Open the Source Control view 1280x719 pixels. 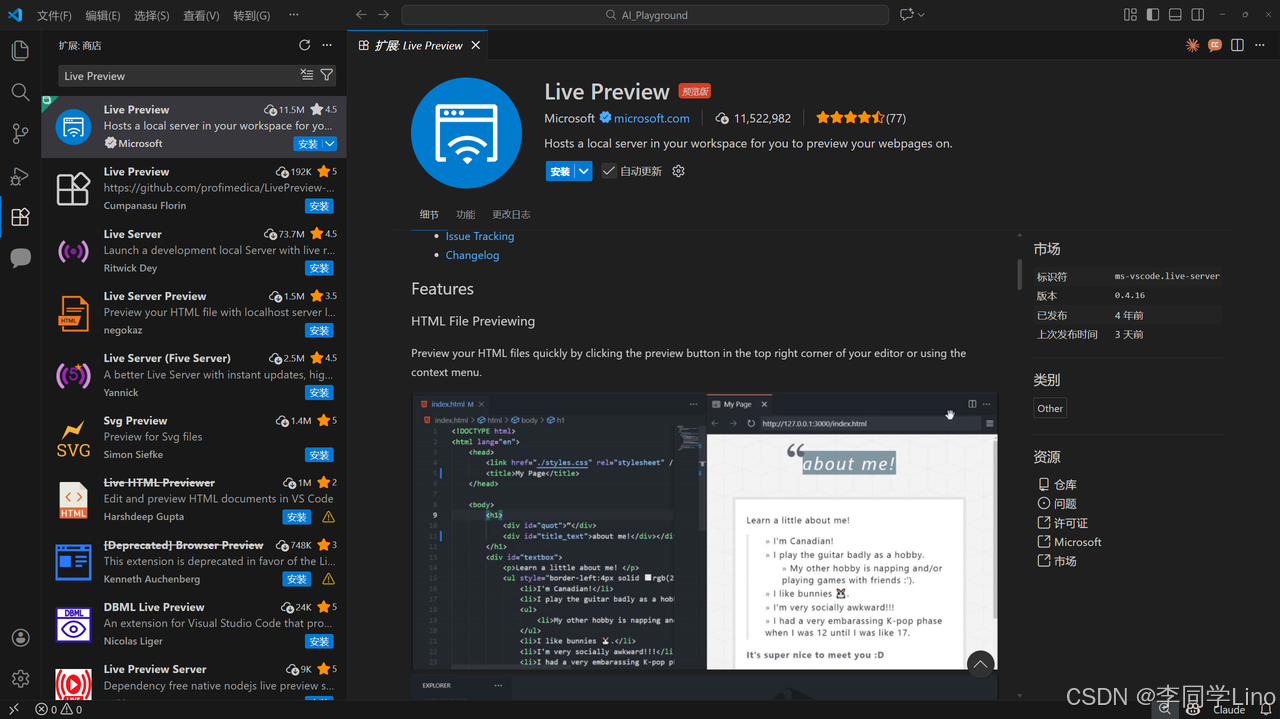(x=20, y=134)
